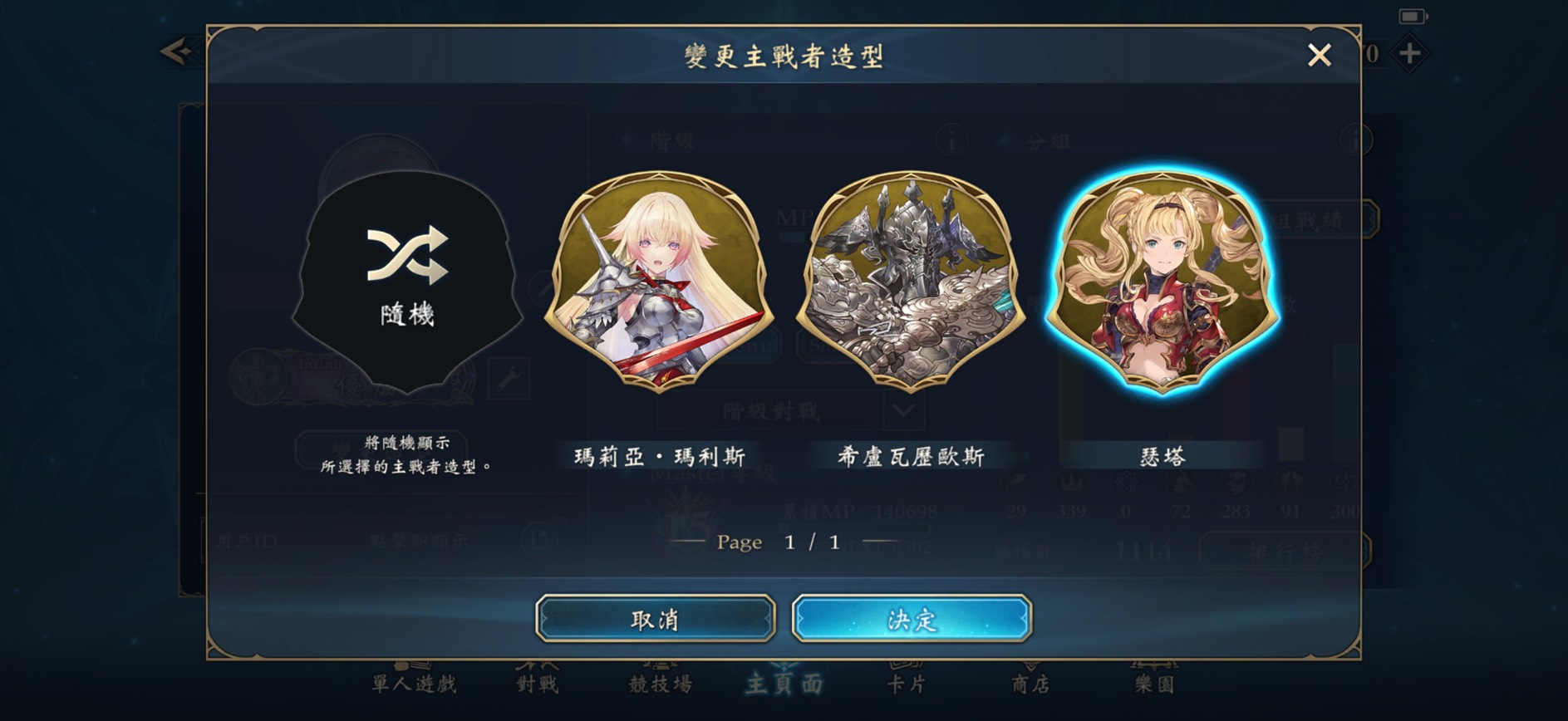Click the 瑟塔 name label
The image size is (1568, 721).
pyautogui.click(x=1162, y=456)
